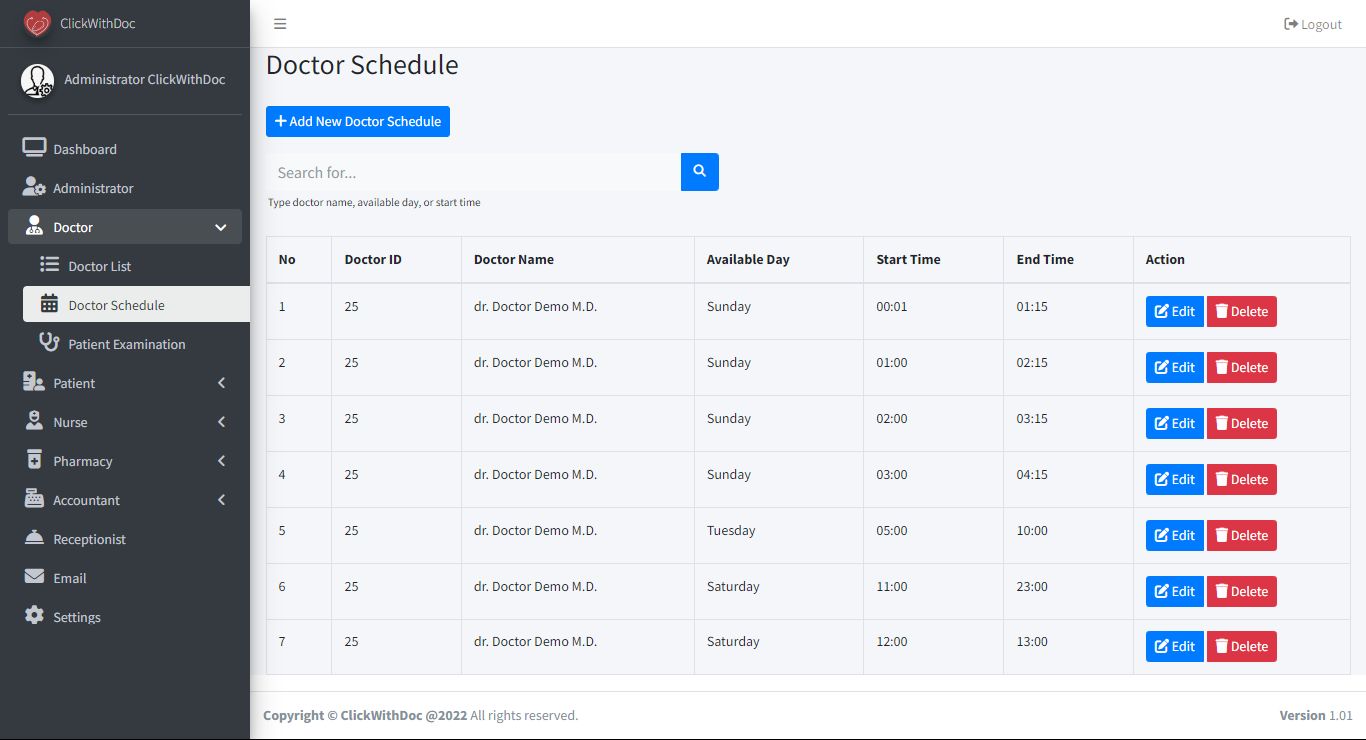Screen dimensions: 1366x740
Task: Click the Search for input field
Action: (x=473, y=172)
